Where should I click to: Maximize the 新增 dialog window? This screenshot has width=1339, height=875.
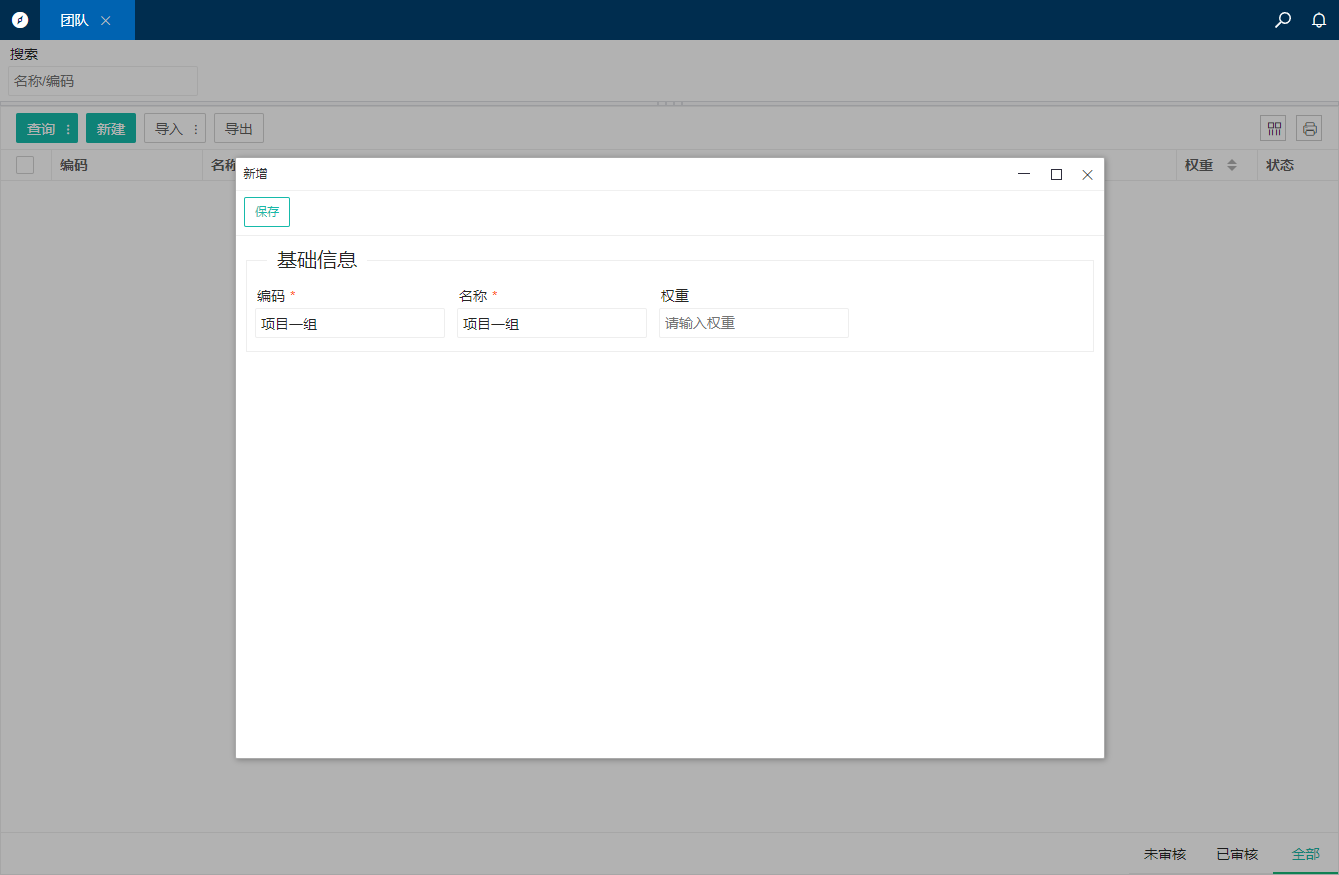(1056, 174)
